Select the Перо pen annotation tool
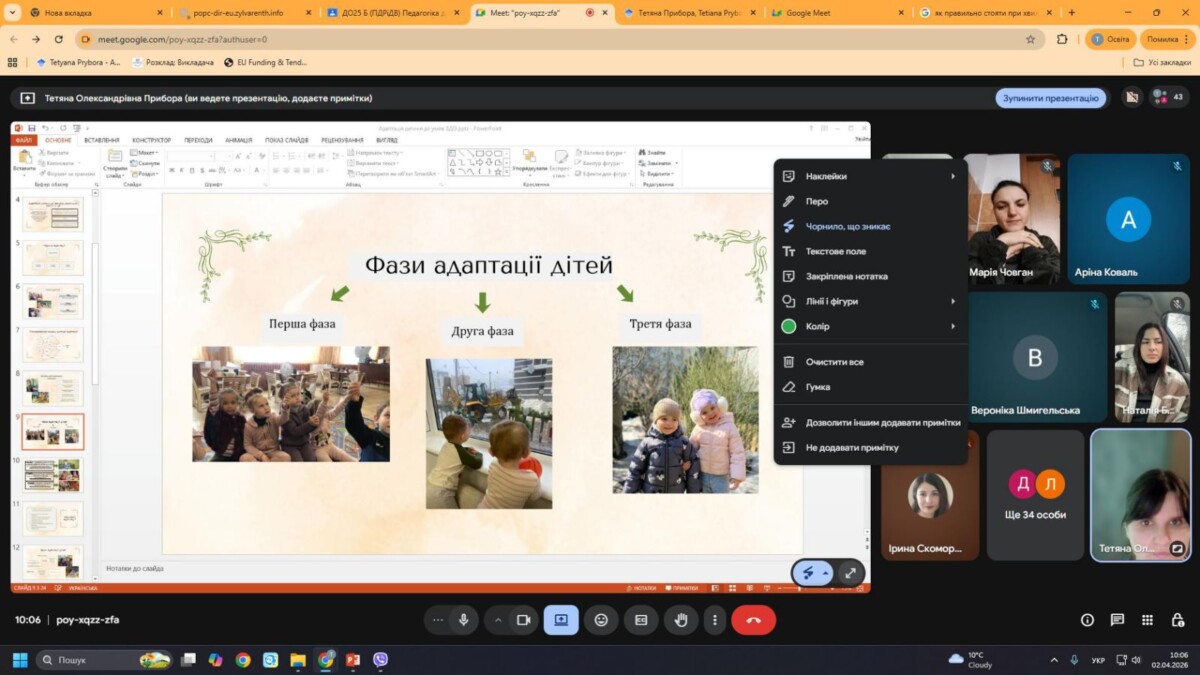Viewport: 1200px width, 675px height. pyautogui.click(x=817, y=201)
